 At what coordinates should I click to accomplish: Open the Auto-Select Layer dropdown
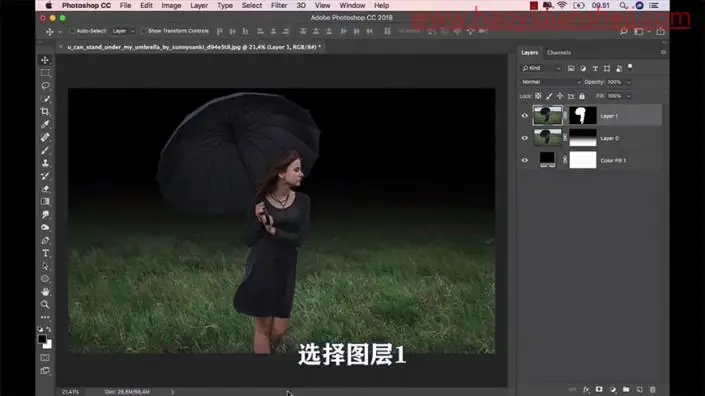pos(123,31)
